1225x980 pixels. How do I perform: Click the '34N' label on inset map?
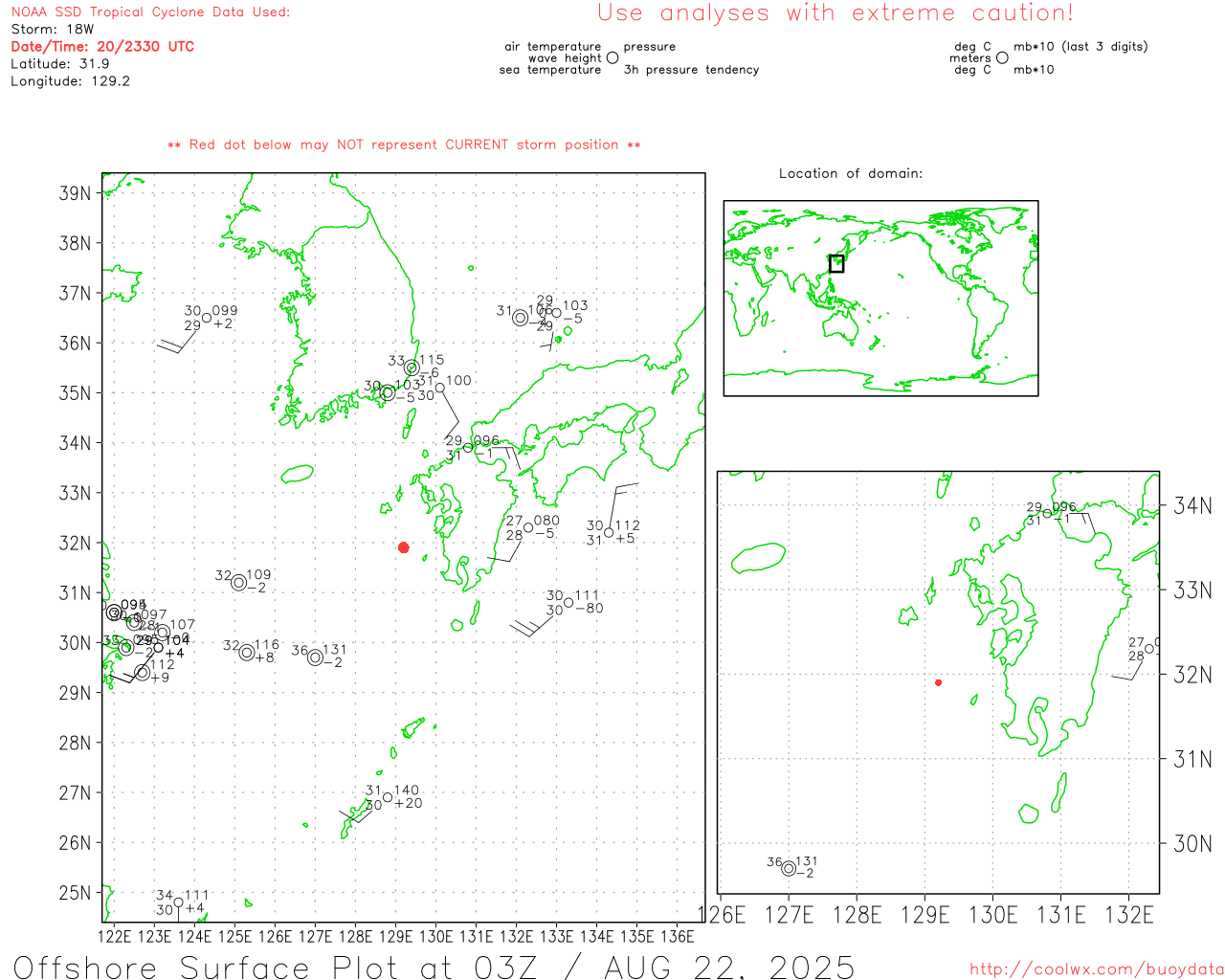click(x=1192, y=505)
